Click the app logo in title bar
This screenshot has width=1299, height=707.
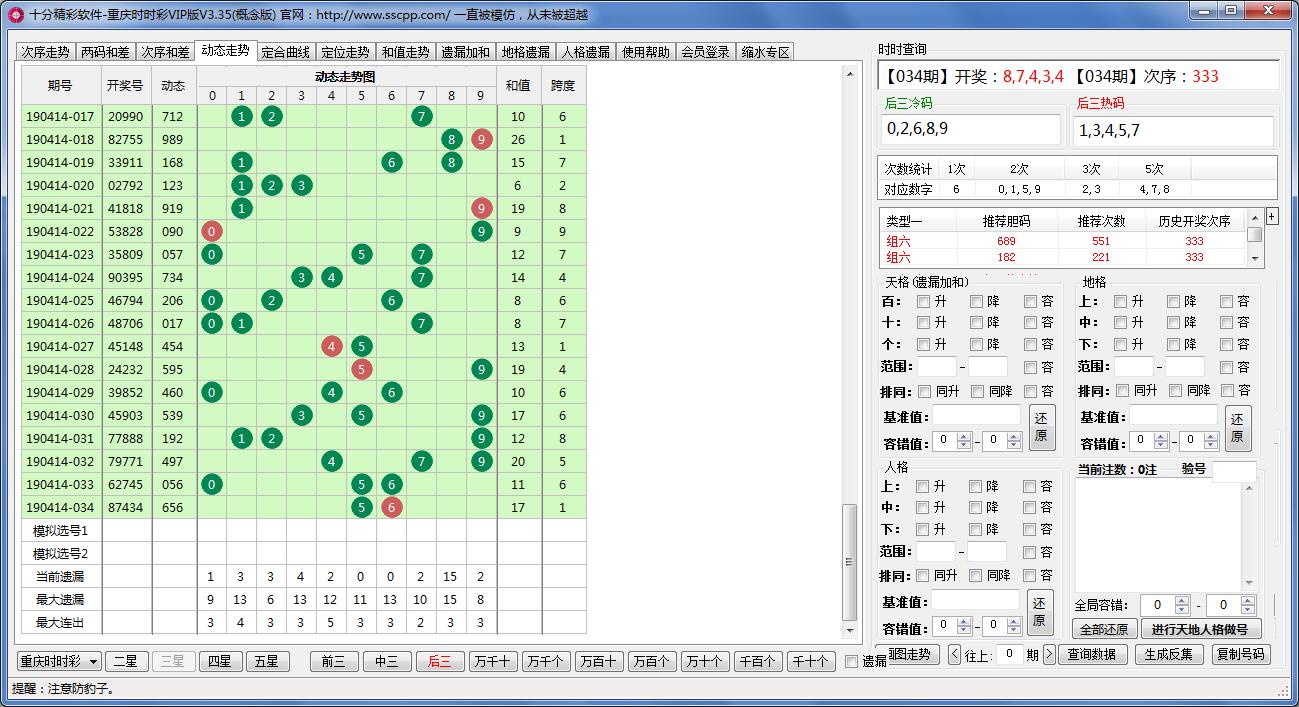(15, 14)
